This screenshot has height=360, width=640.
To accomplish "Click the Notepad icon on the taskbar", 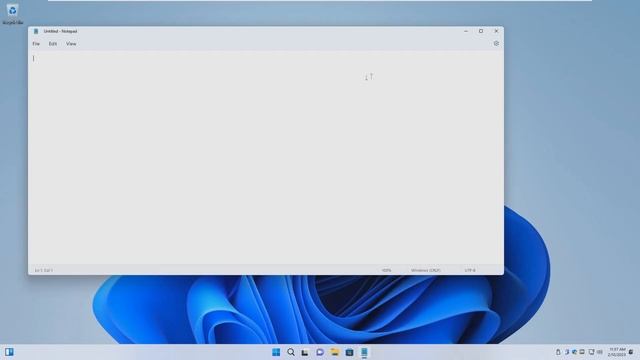I will (x=364, y=352).
